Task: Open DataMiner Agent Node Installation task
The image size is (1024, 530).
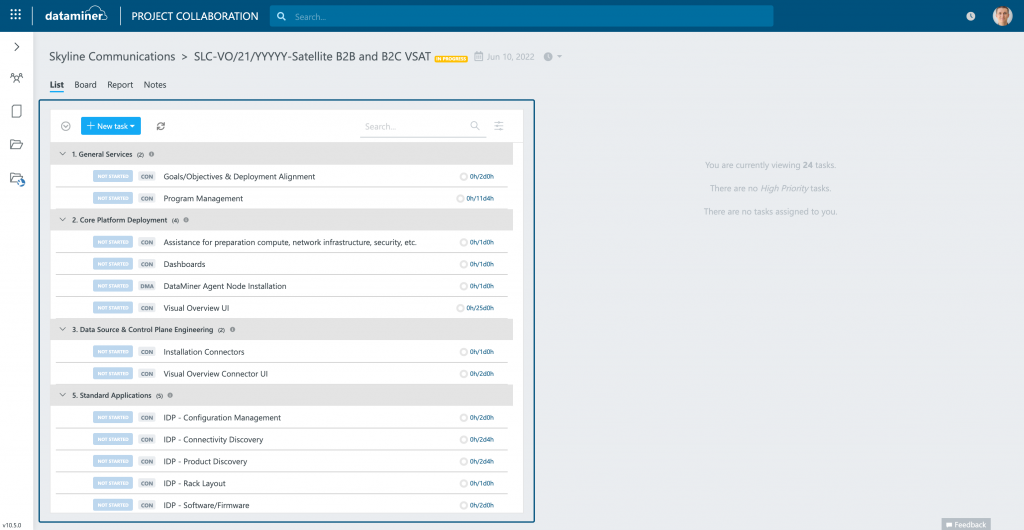Action: pos(225,286)
